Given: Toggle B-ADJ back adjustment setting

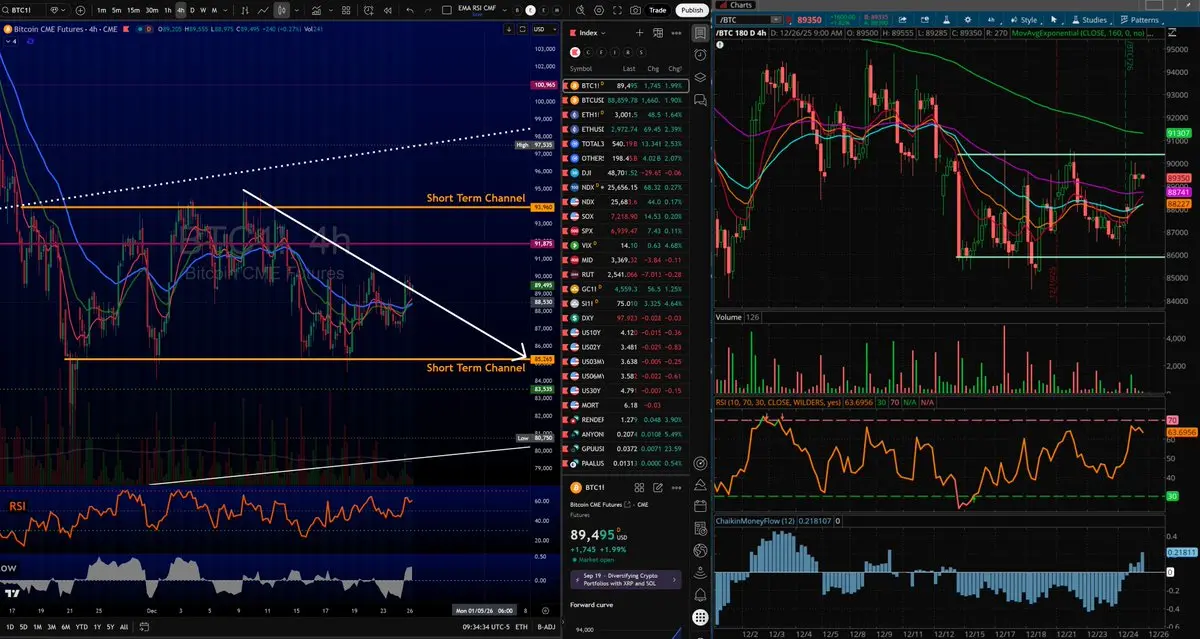Looking at the screenshot, I should pos(546,627).
